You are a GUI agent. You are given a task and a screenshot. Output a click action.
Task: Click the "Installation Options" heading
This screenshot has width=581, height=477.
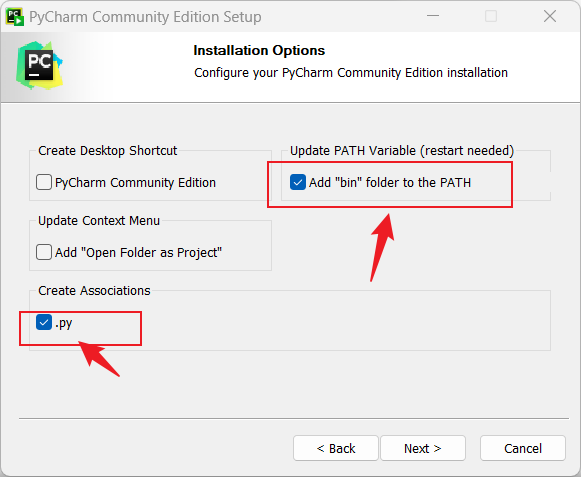tap(259, 50)
